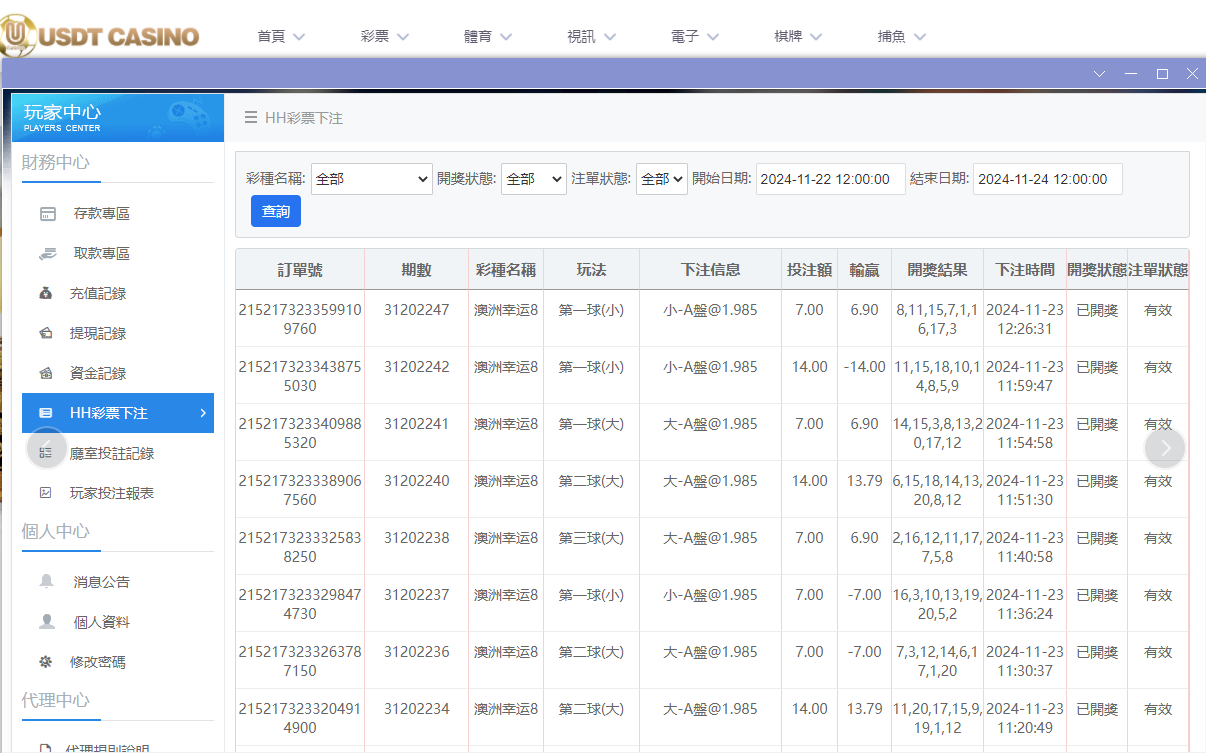Expand the 開獎狀態 status dropdown

(x=537, y=178)
